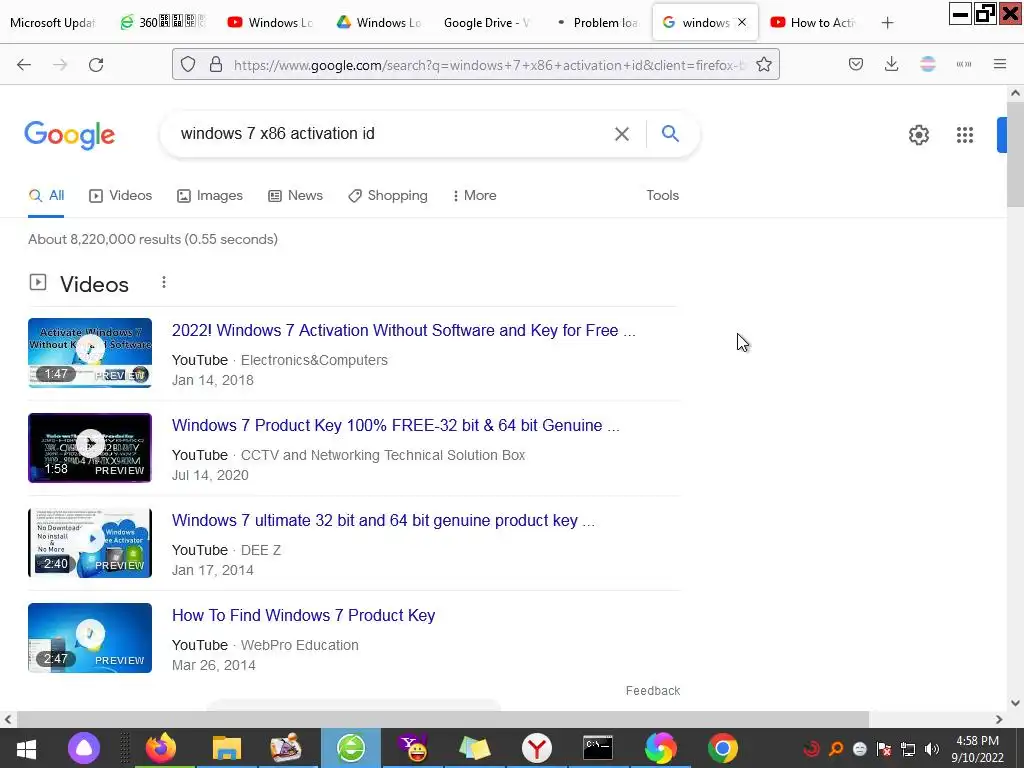Select the News search filter
This screenshot has height=768, width=1024.
[295, 196]
